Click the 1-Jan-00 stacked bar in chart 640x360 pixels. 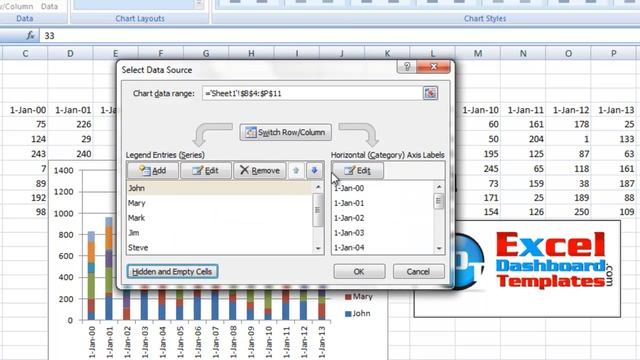tap(91, 276)
